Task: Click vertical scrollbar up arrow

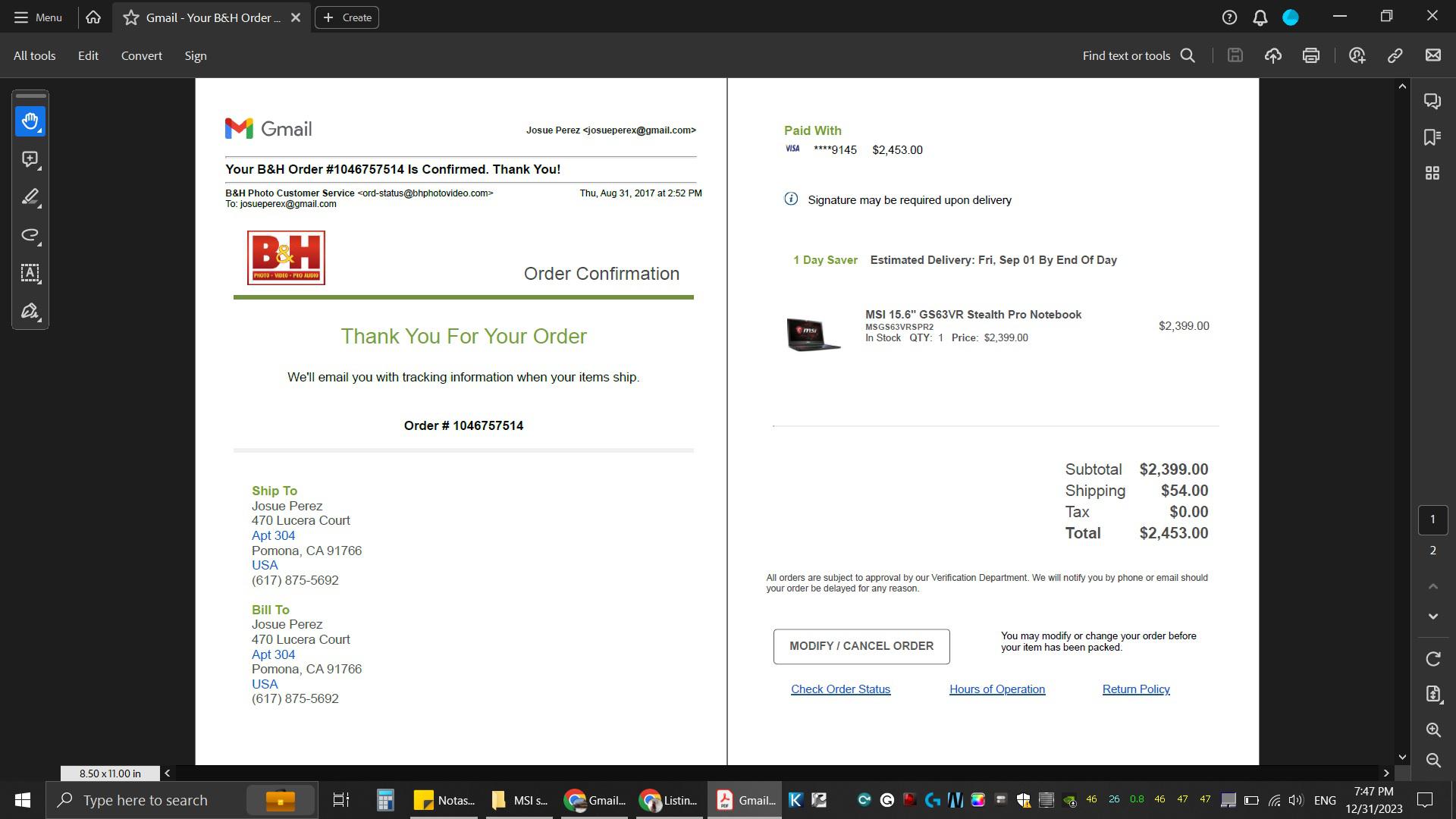Action: (x=1402, y=86)
